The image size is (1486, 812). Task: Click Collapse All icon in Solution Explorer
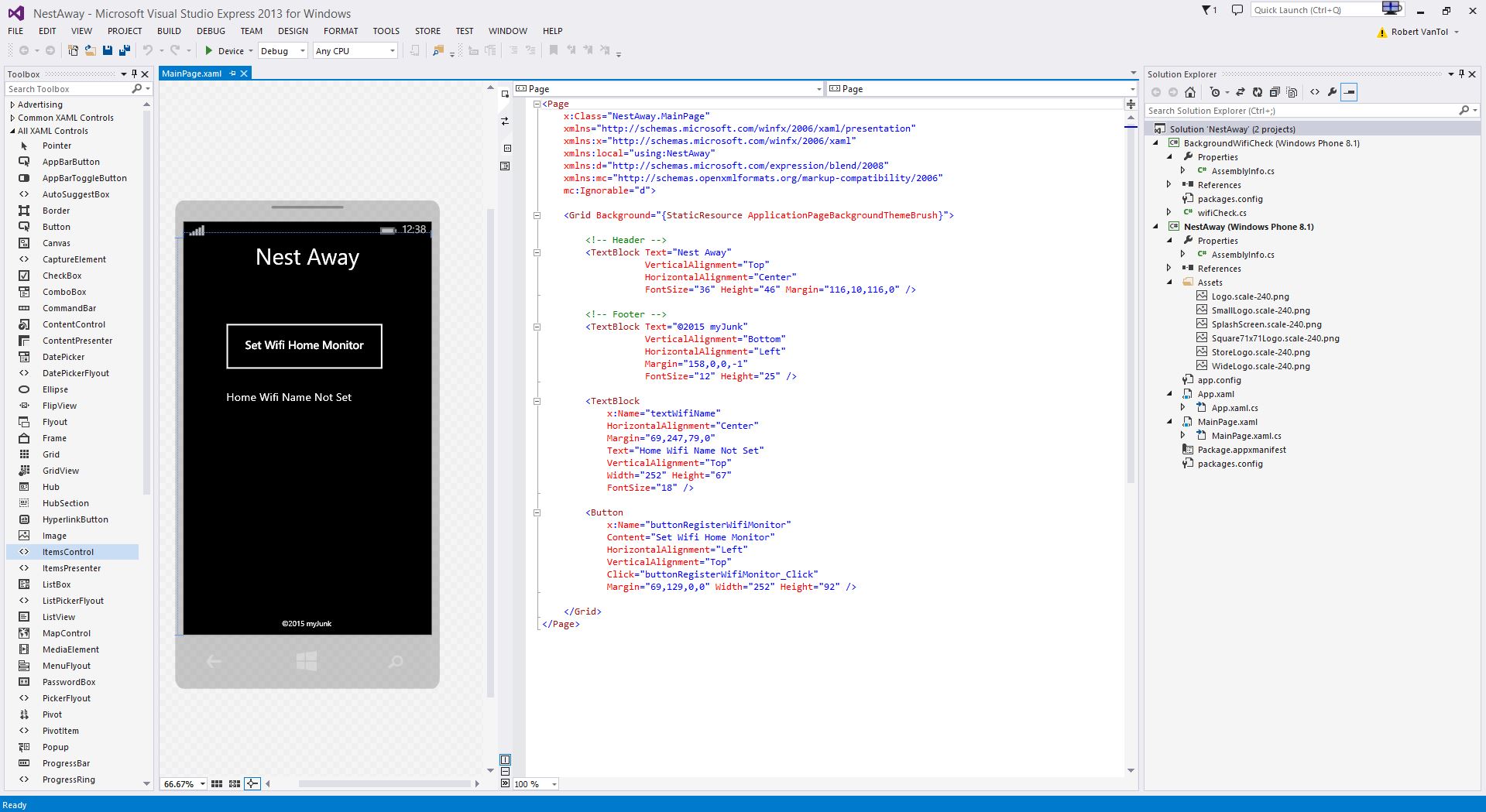1275,92
